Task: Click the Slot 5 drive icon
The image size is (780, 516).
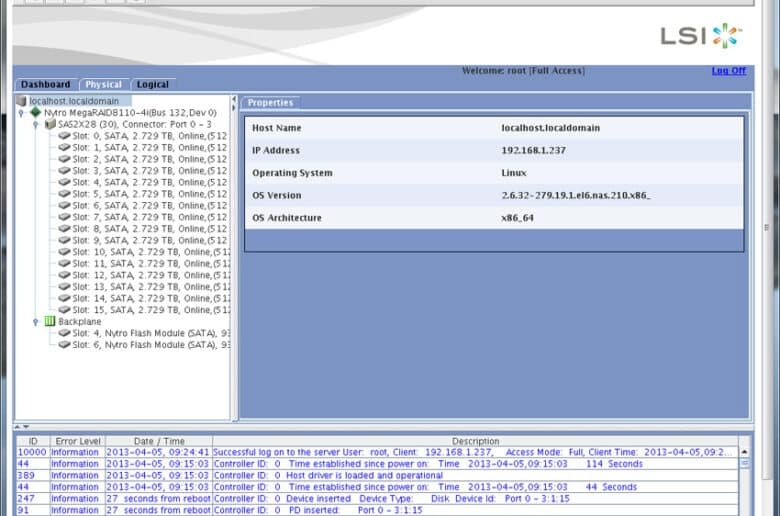Action: coord(64,194)
